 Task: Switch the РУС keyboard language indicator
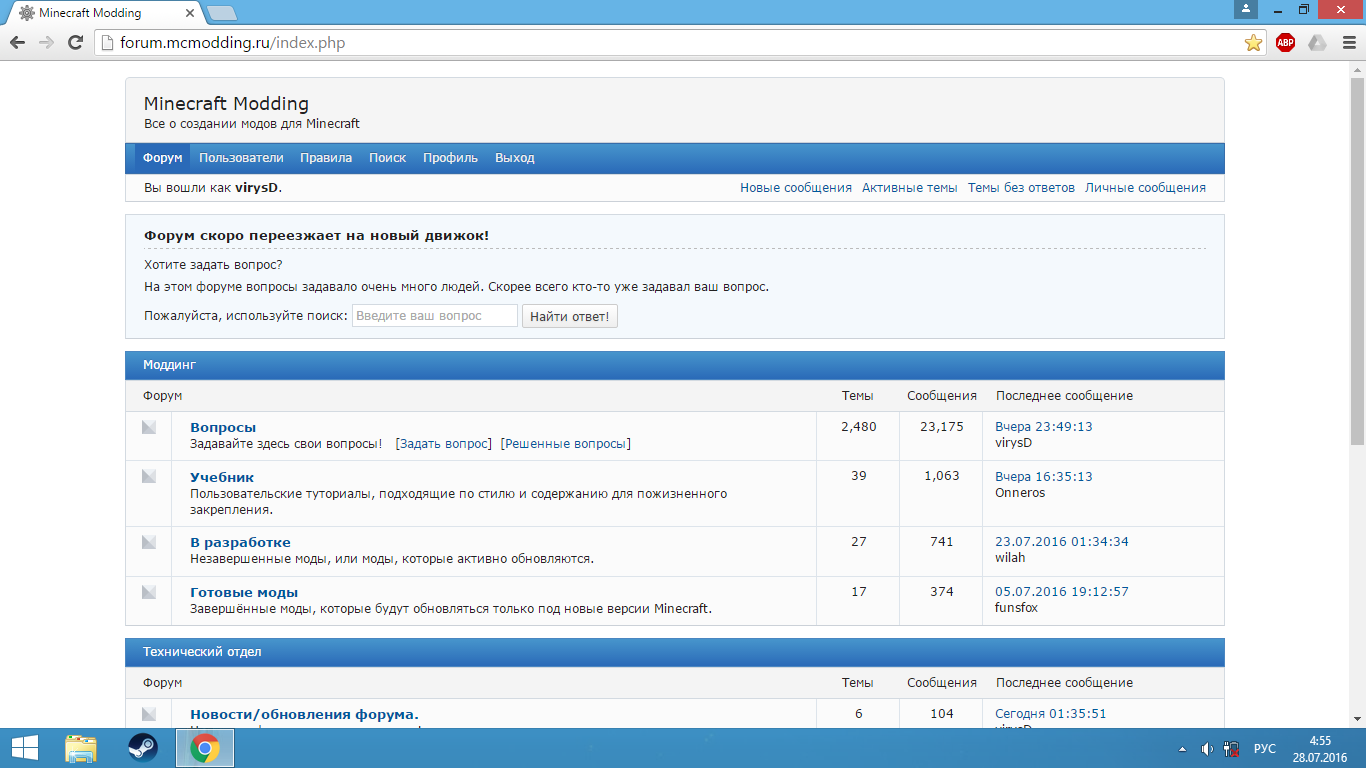[1265, 748]
